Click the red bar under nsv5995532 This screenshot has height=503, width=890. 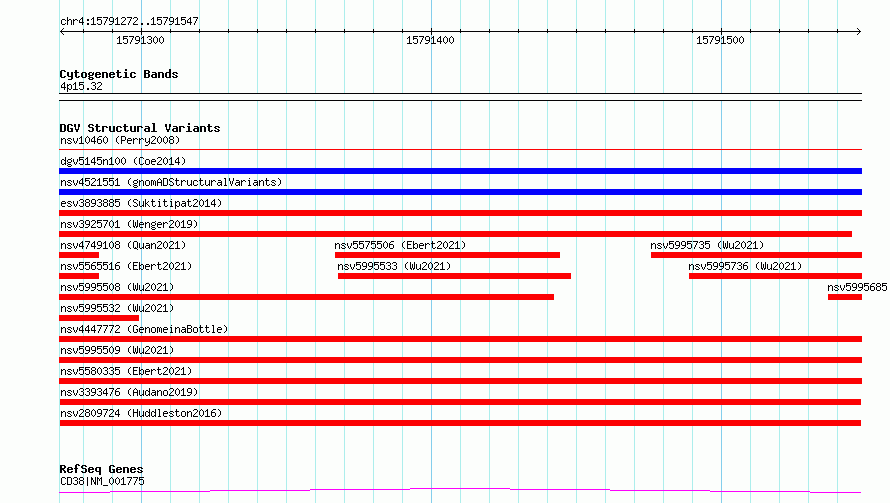99,318
